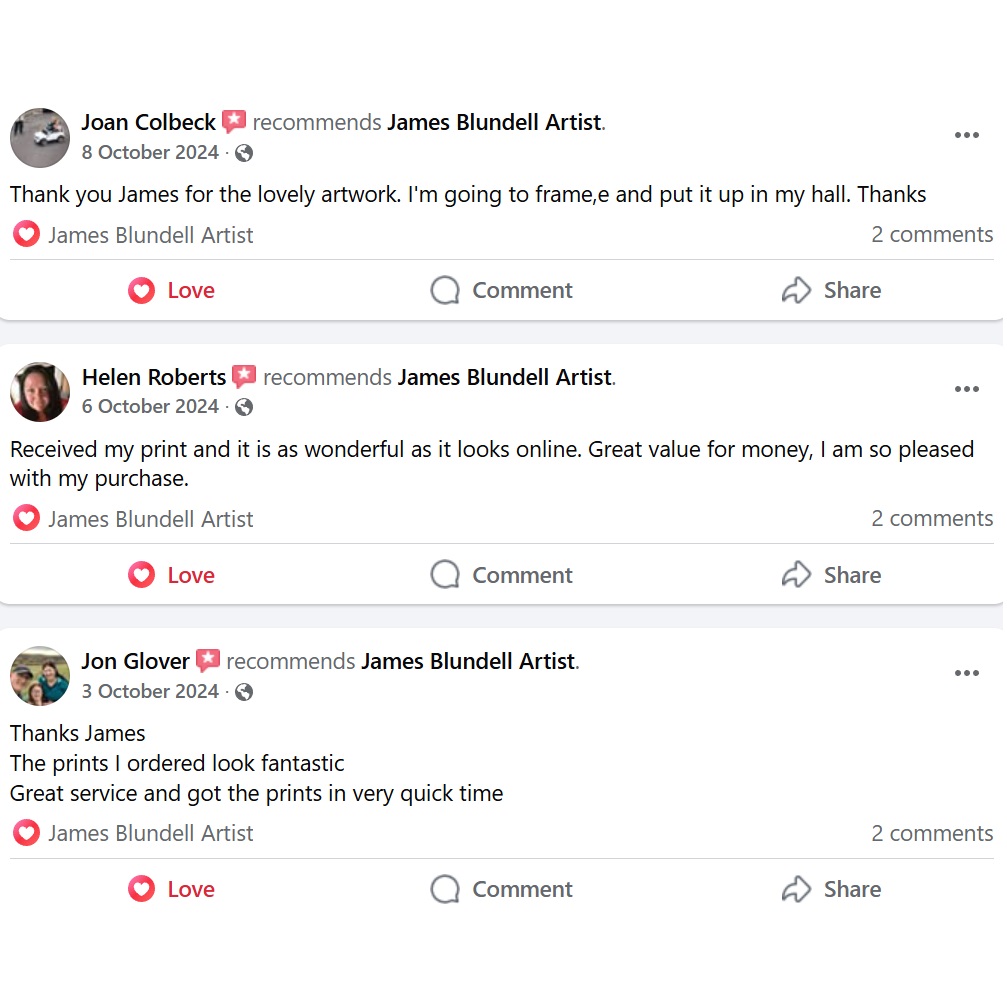Click recommendation star badge beside Joan Colbeck

(234, 122)
